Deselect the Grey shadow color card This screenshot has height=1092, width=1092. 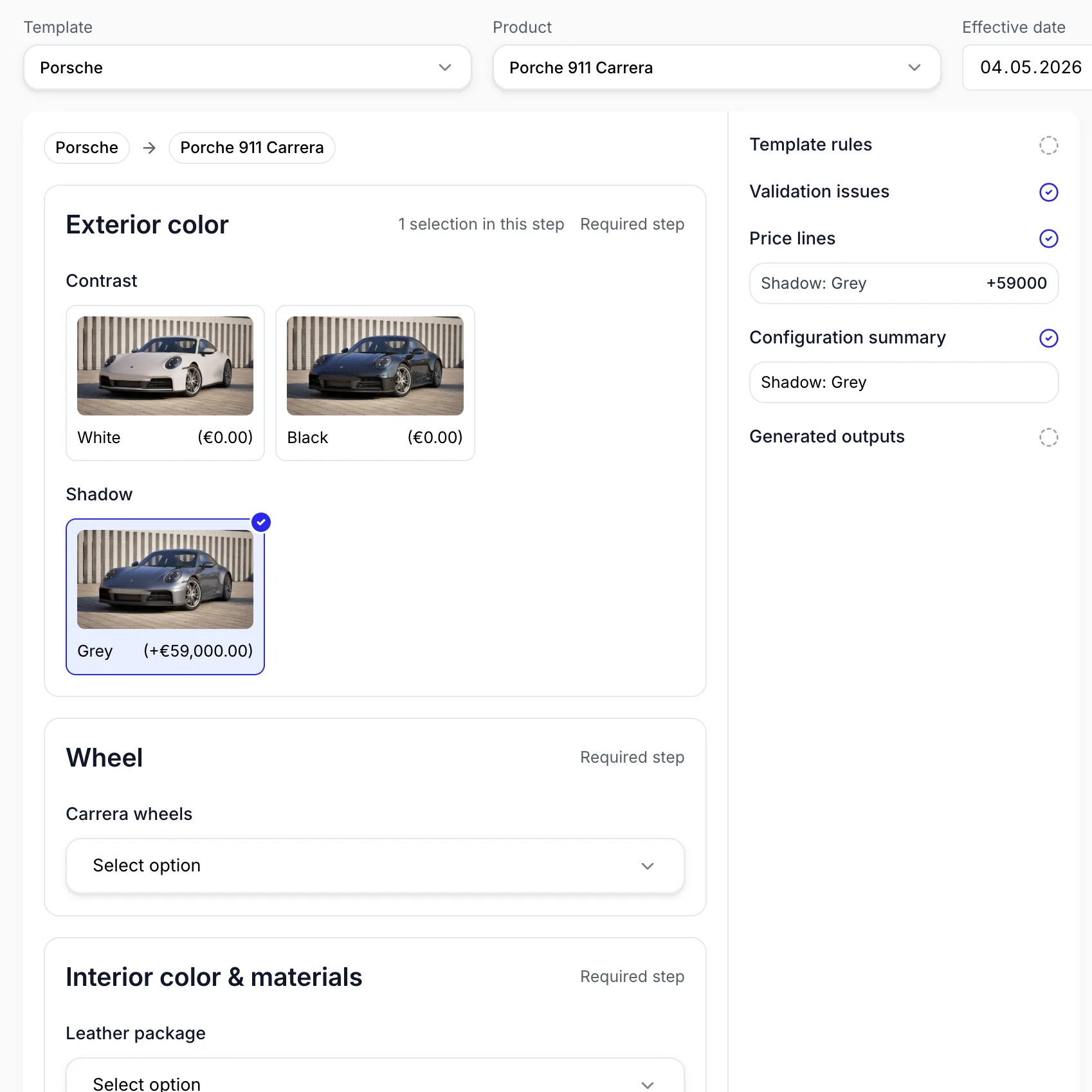165,597
